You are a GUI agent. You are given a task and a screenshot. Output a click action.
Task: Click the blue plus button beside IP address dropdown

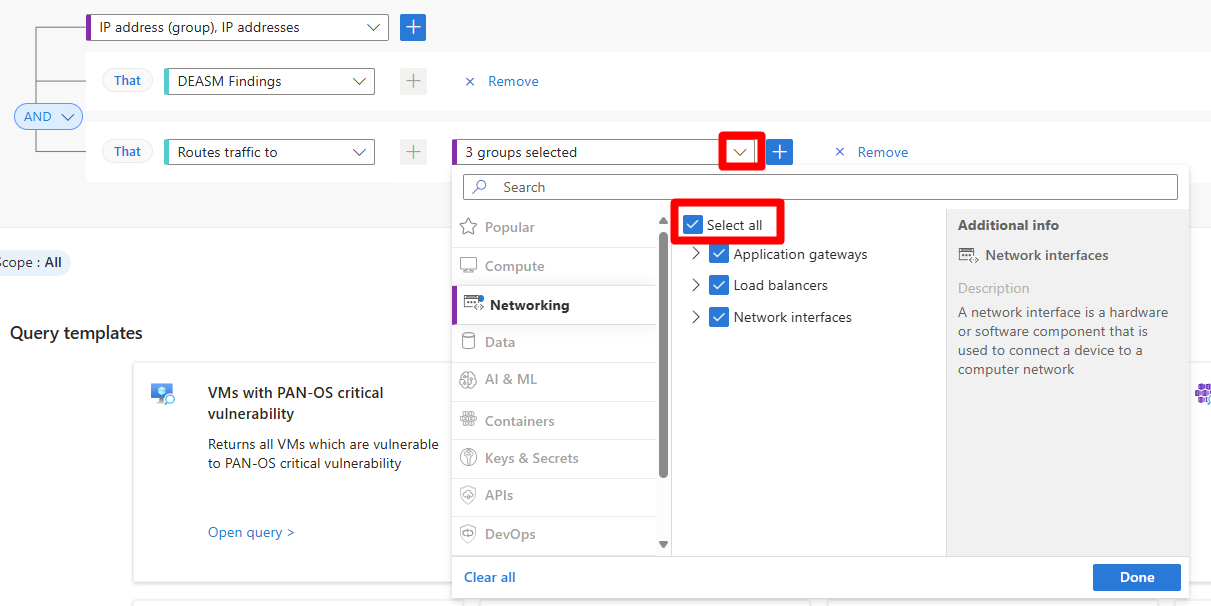click(x=413, y=27)
